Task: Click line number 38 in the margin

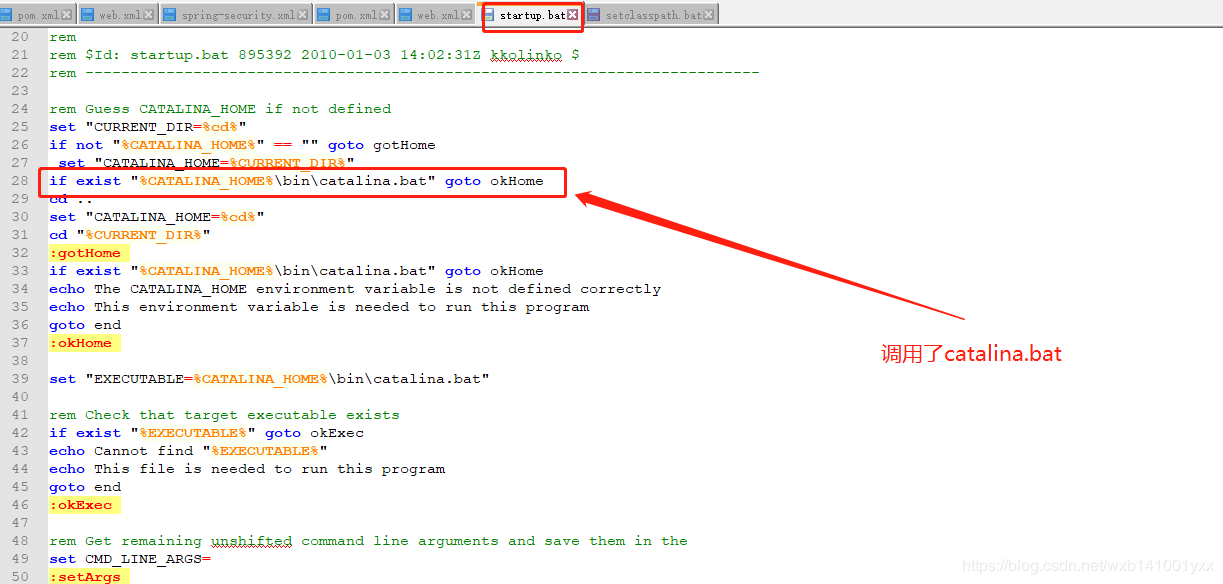Action: click(20, 361)
